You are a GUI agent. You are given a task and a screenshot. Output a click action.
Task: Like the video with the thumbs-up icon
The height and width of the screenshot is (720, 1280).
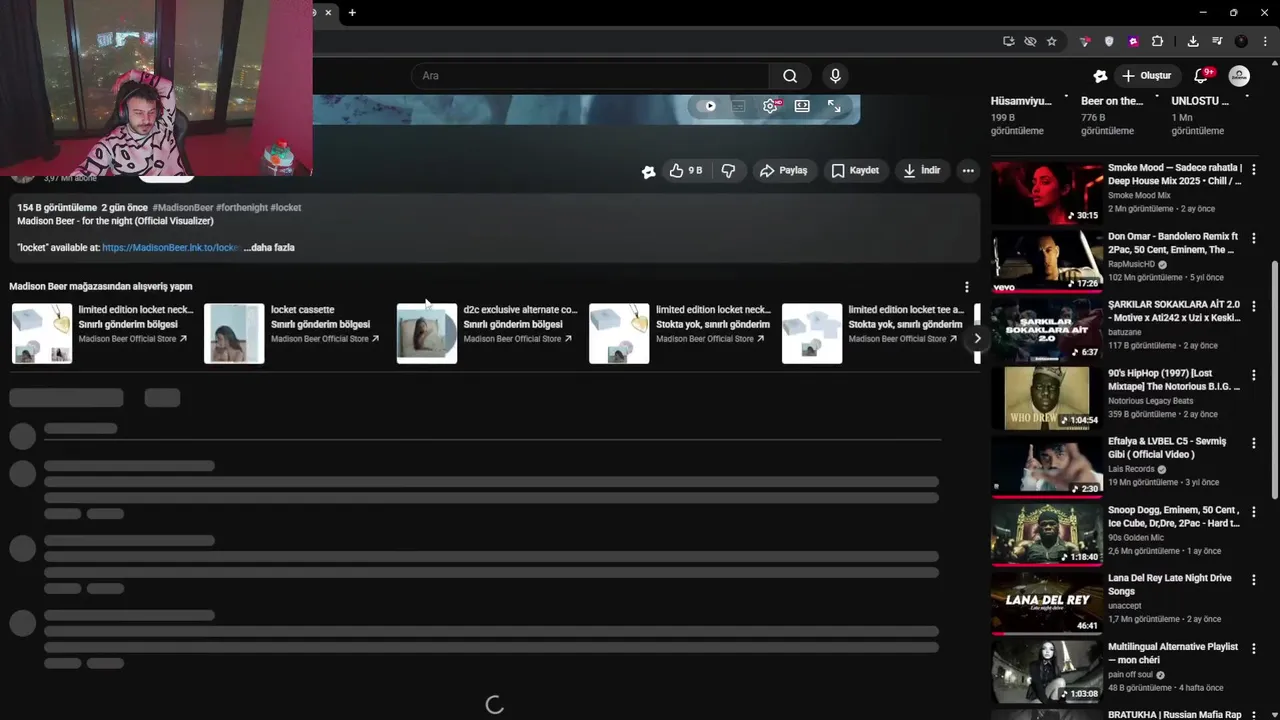tap(686, 171)
